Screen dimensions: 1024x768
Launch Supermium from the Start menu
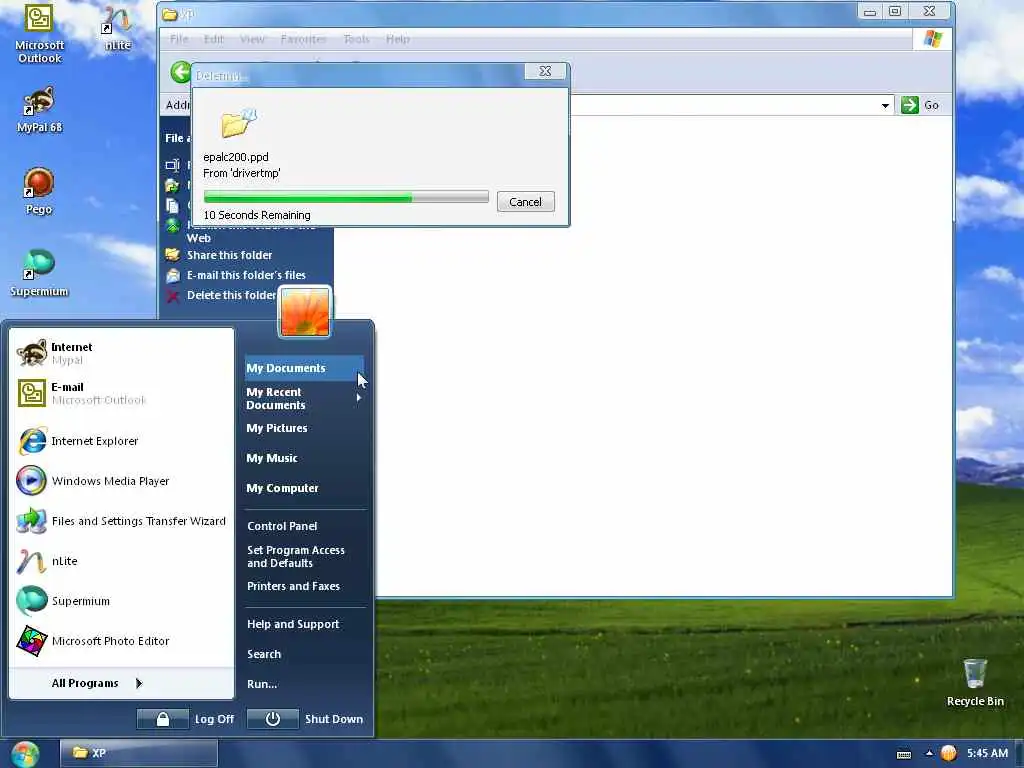(121, 601)
